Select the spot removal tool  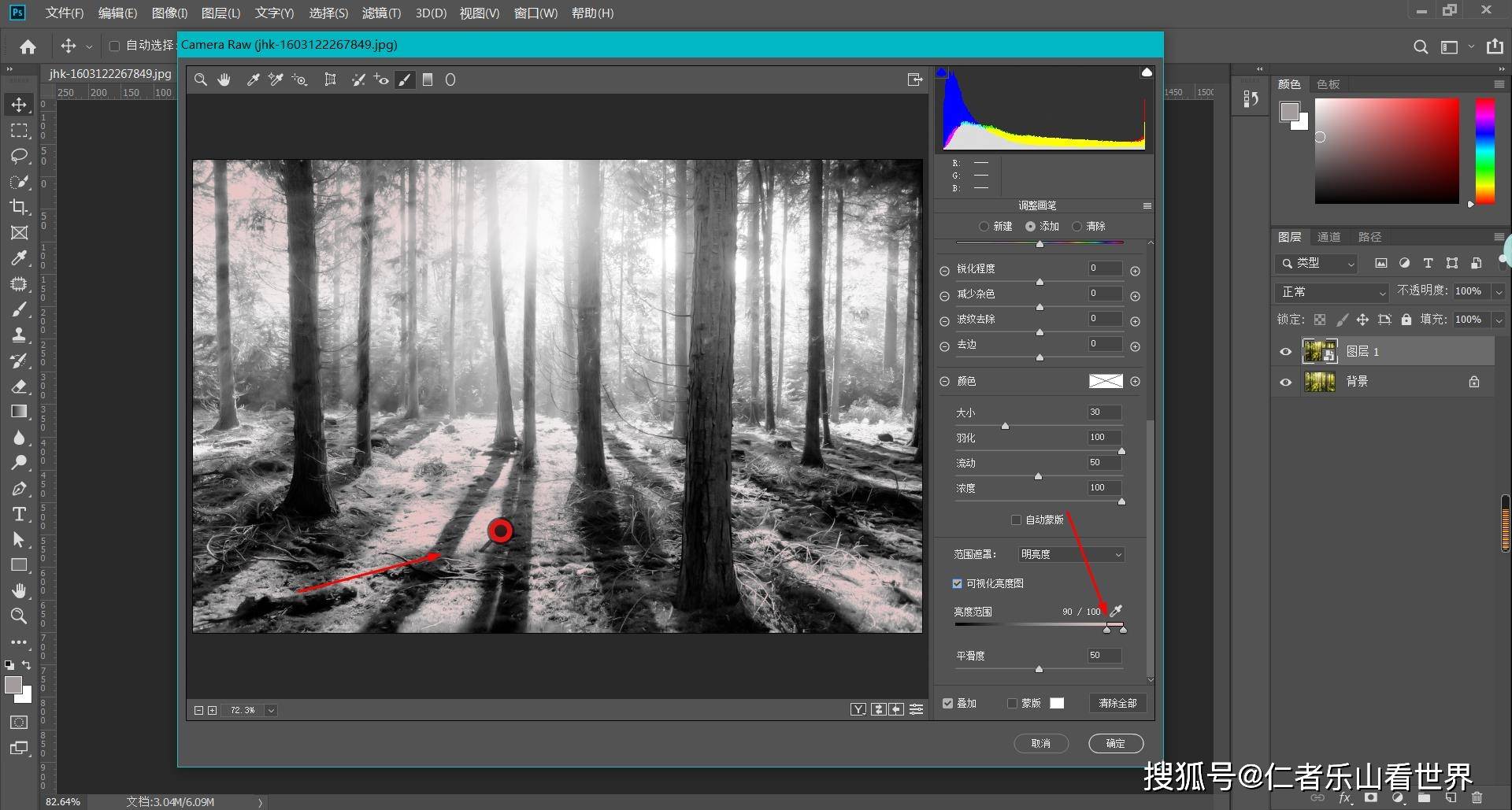(x=358, y=80)
